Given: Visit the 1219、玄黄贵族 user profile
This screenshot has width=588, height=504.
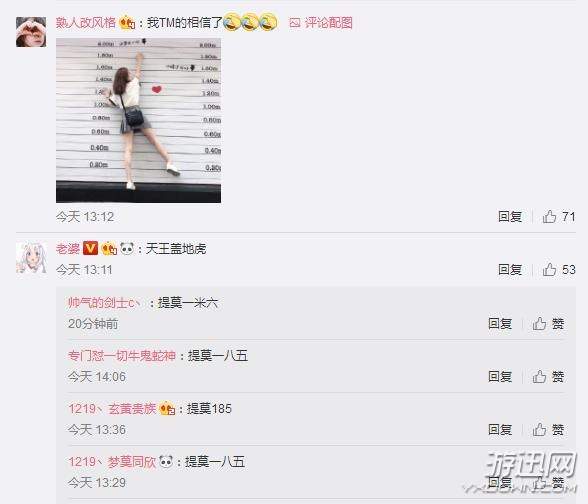Looking at the screenshot, I should pos(112,408).
